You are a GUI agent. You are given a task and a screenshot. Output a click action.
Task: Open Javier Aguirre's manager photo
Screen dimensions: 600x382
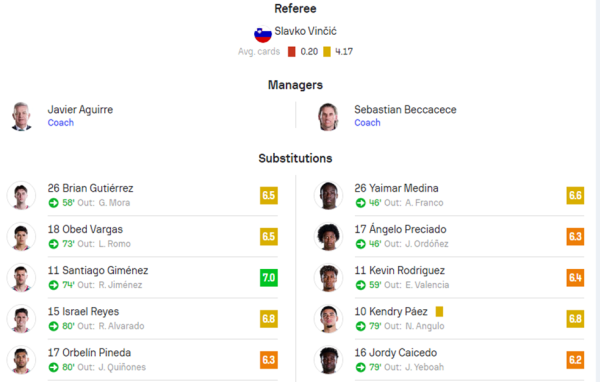(21, 116)
